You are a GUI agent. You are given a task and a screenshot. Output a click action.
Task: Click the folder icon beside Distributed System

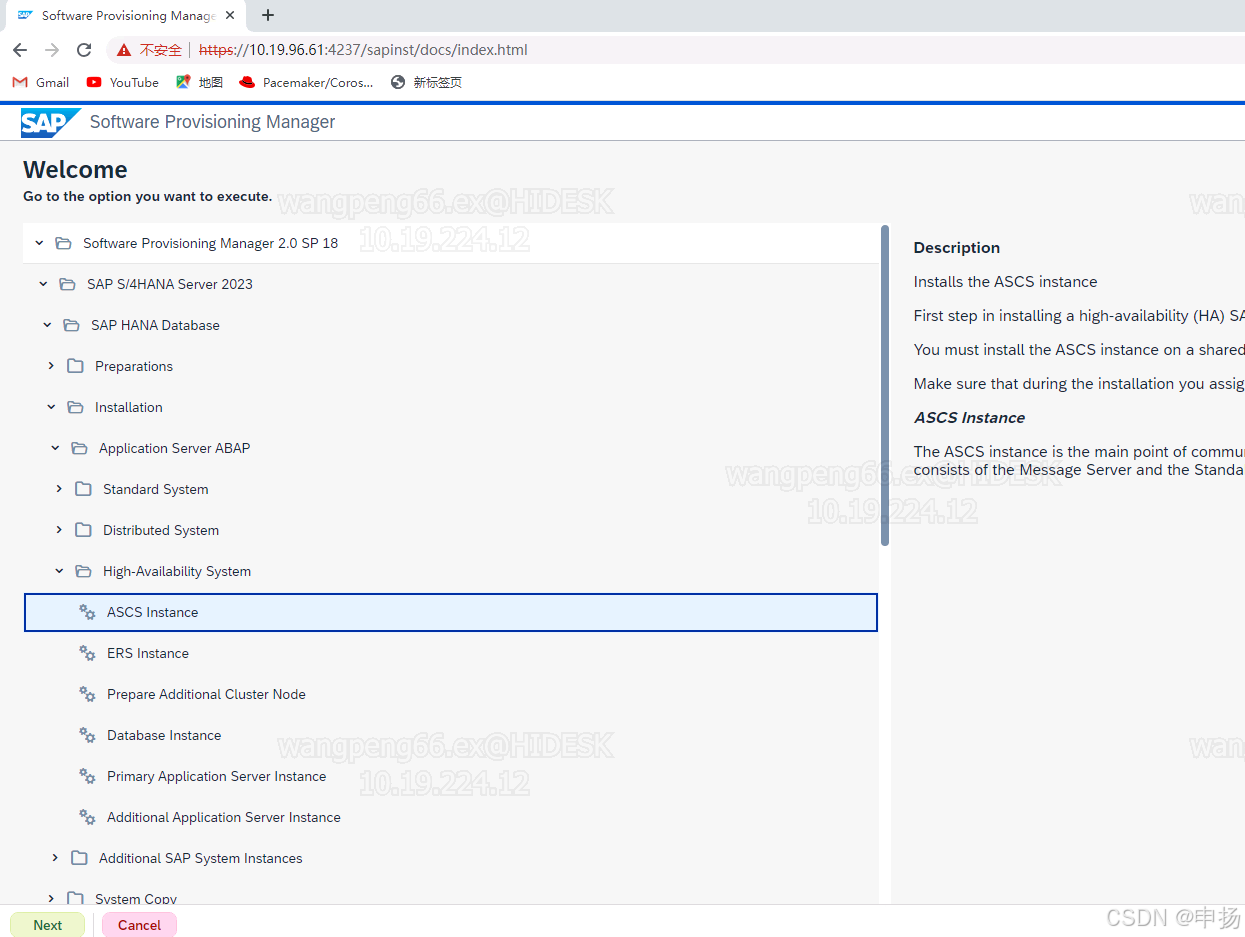83,530
